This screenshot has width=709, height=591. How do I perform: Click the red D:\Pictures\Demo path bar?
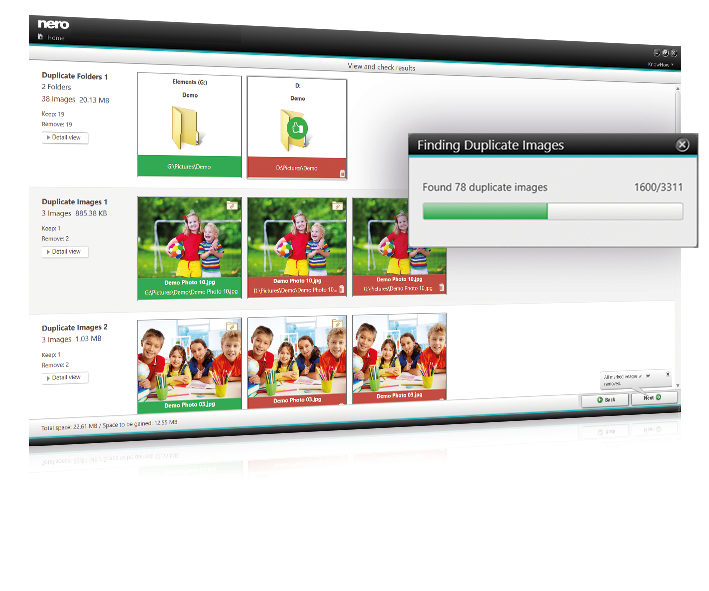[297, 168]
